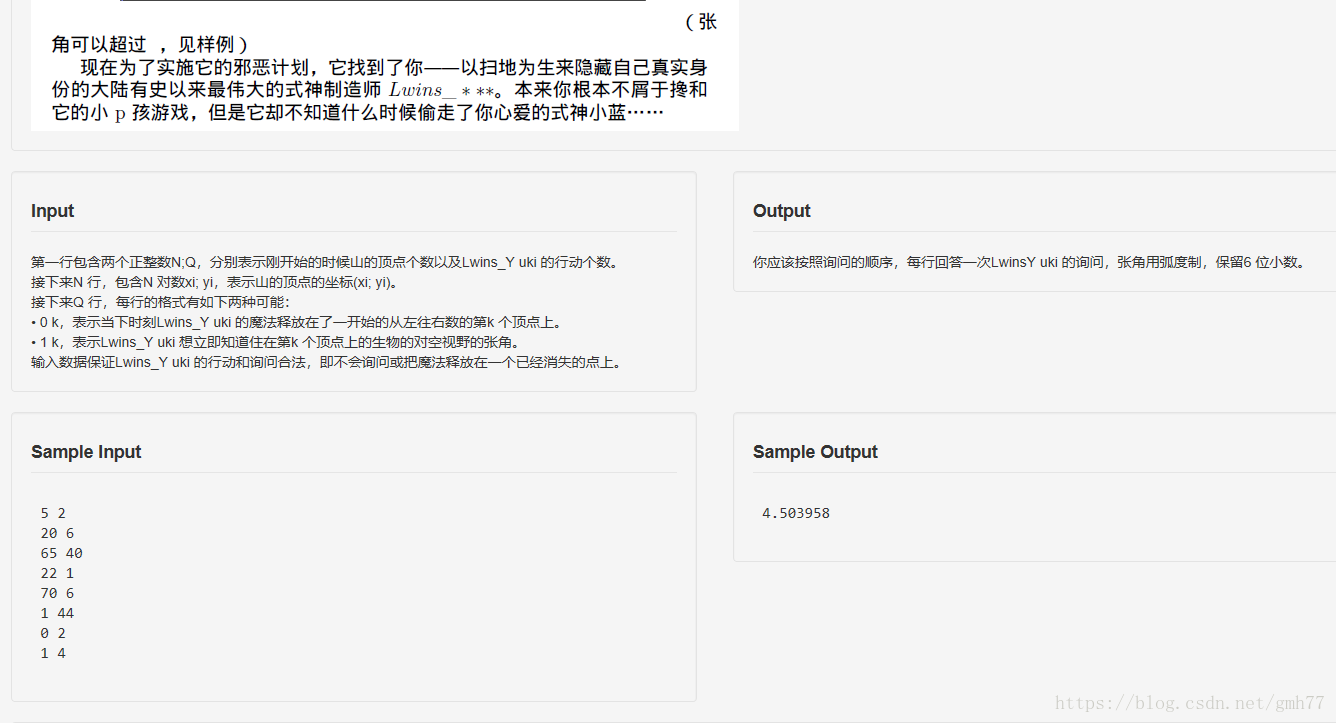Click the bullet line starting '• 0 k'
Image resolution: width=1336 pixels, height=723 pixels.
(x=297, y=322)
